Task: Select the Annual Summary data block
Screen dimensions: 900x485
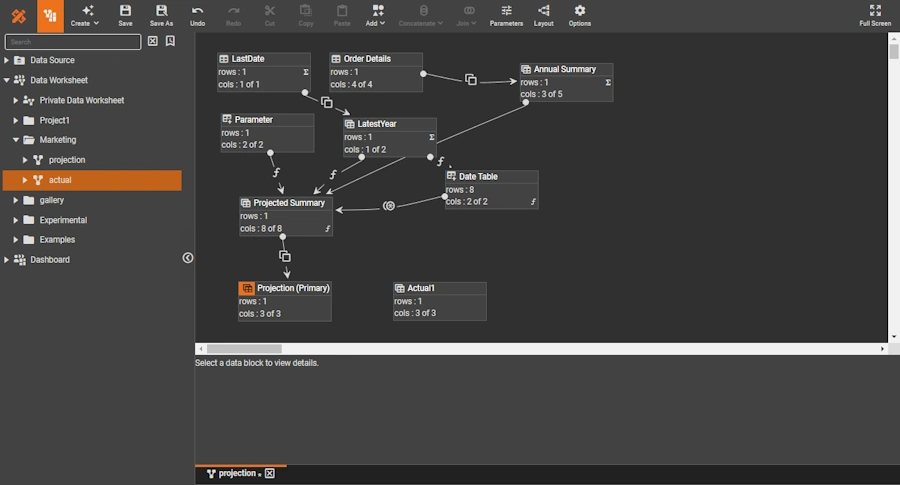Action: pos(565,70)
